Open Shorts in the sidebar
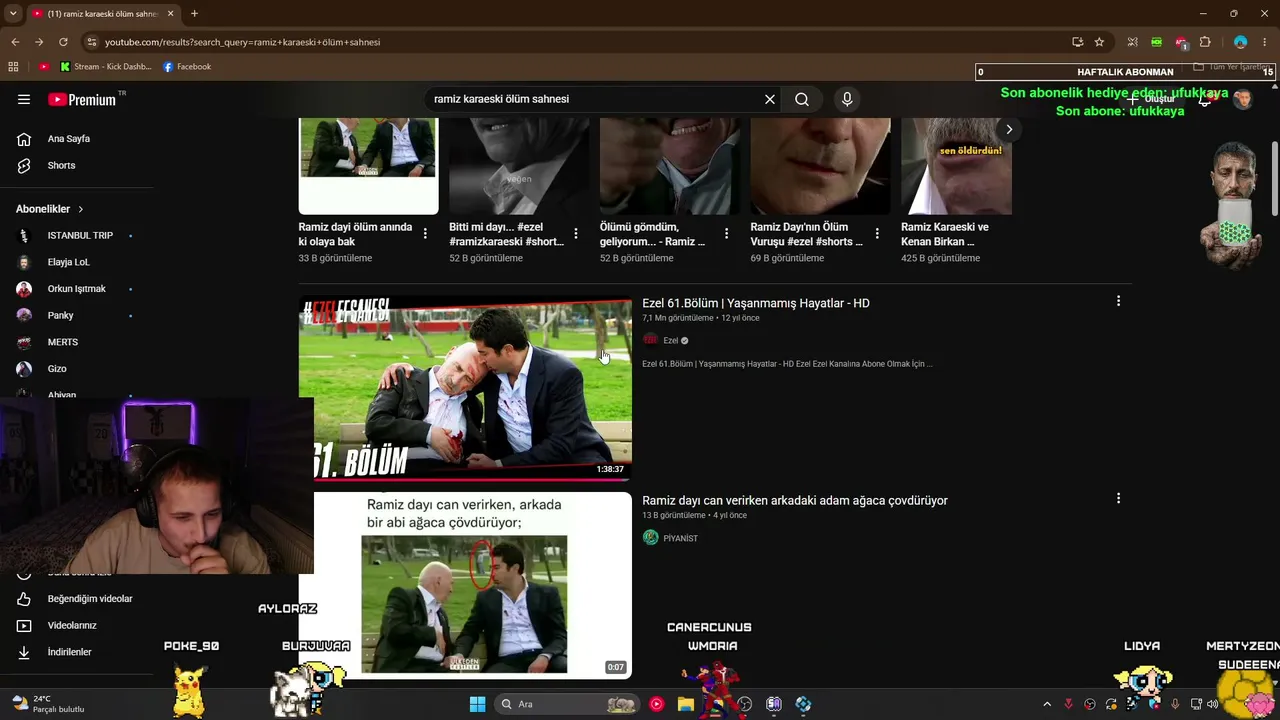The width and height of the screenshot is (1280, 720). point(61,166)
